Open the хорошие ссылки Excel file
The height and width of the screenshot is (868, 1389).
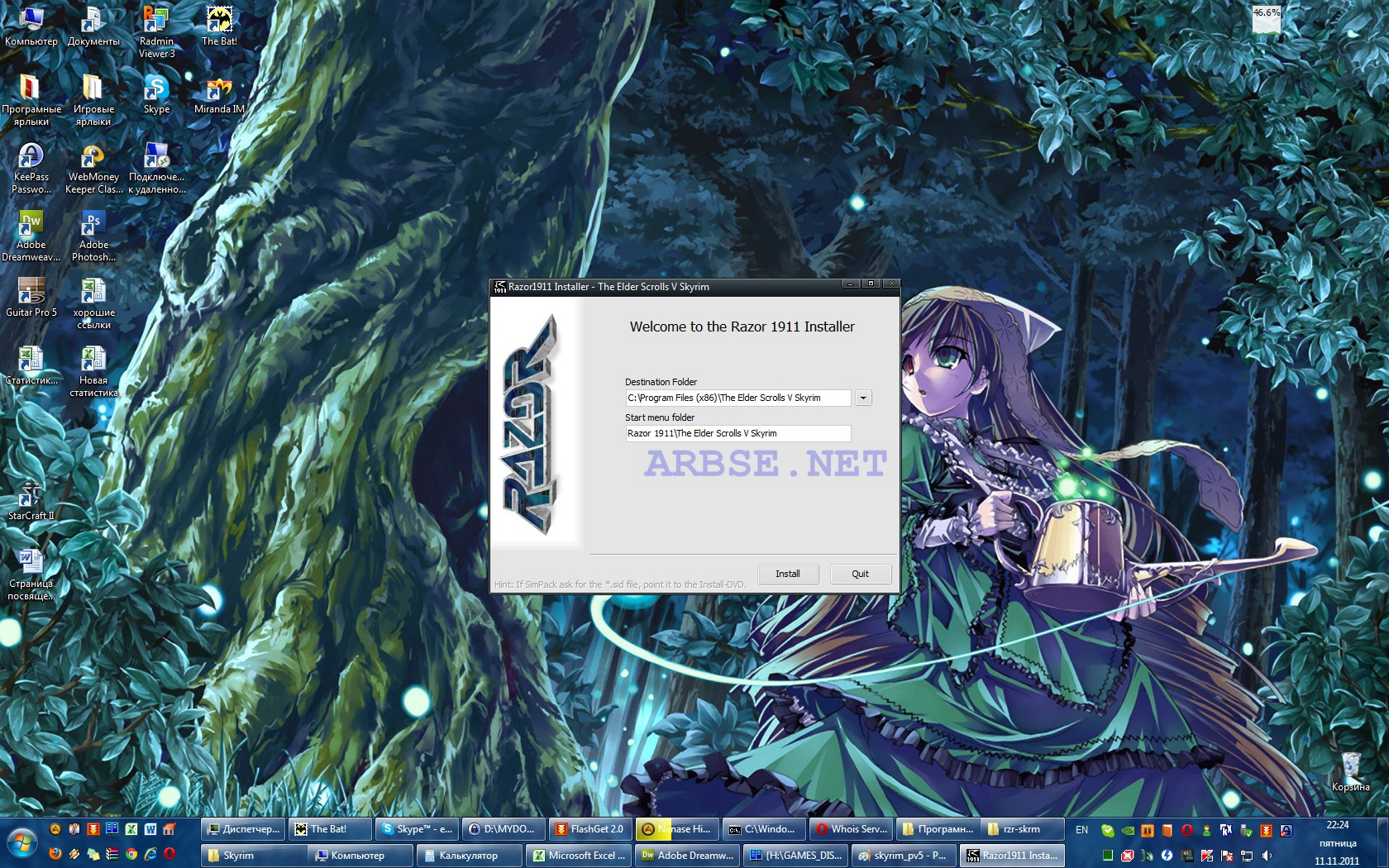pos(93,304)
